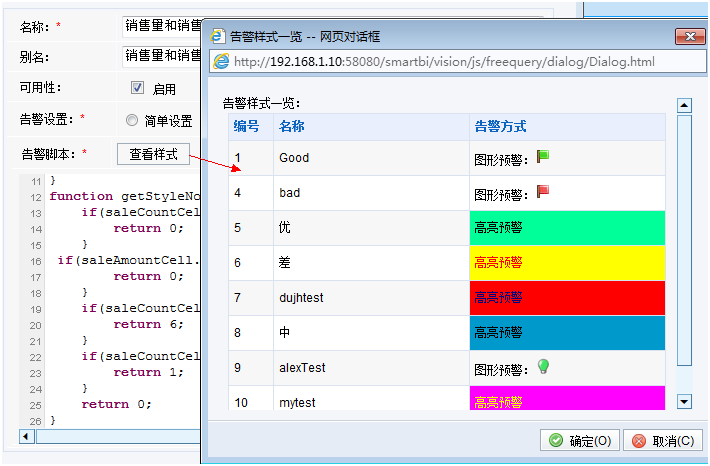Select the 中 name cell
The width and height of the screenshot is (710, 466).
[x=371, y=333]
